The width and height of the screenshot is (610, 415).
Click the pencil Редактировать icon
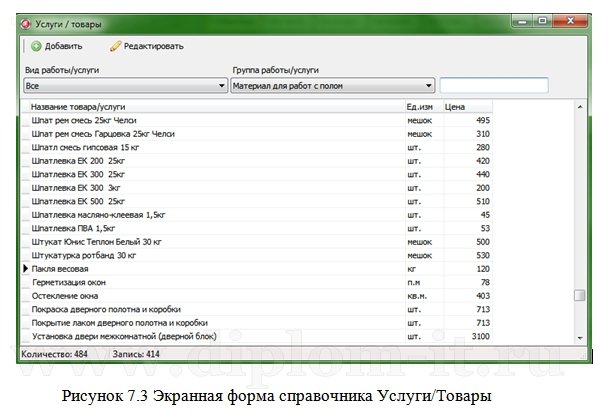click(x=116, y=46)
